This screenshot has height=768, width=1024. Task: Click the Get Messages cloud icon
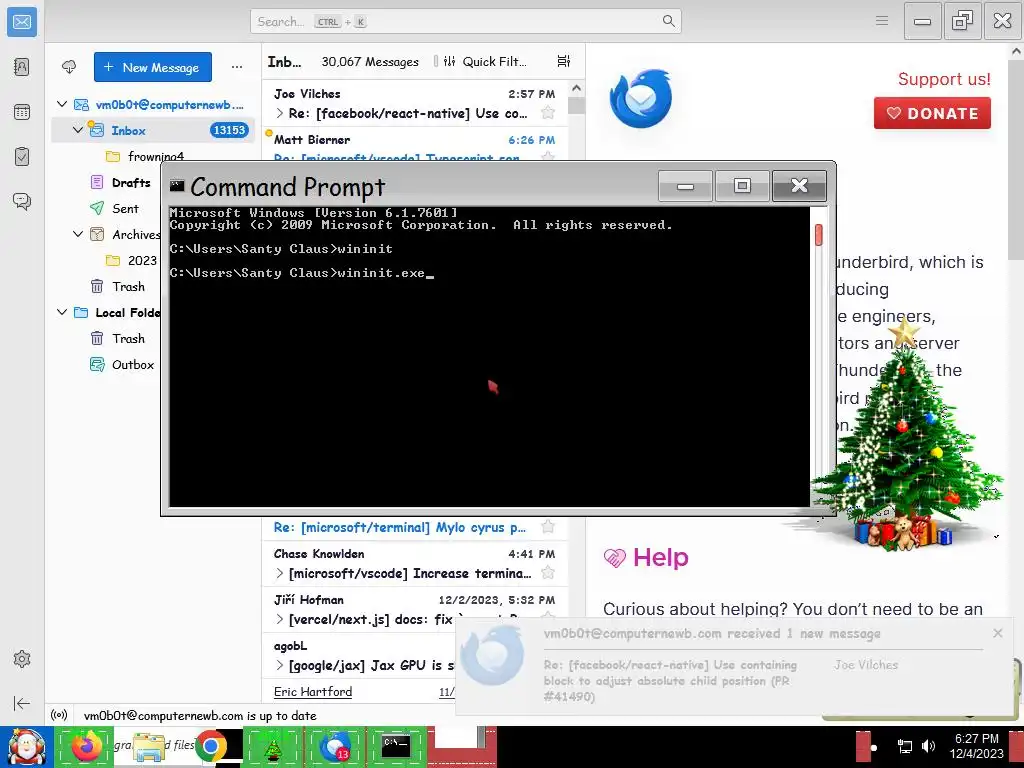click(x=69, y=67)
